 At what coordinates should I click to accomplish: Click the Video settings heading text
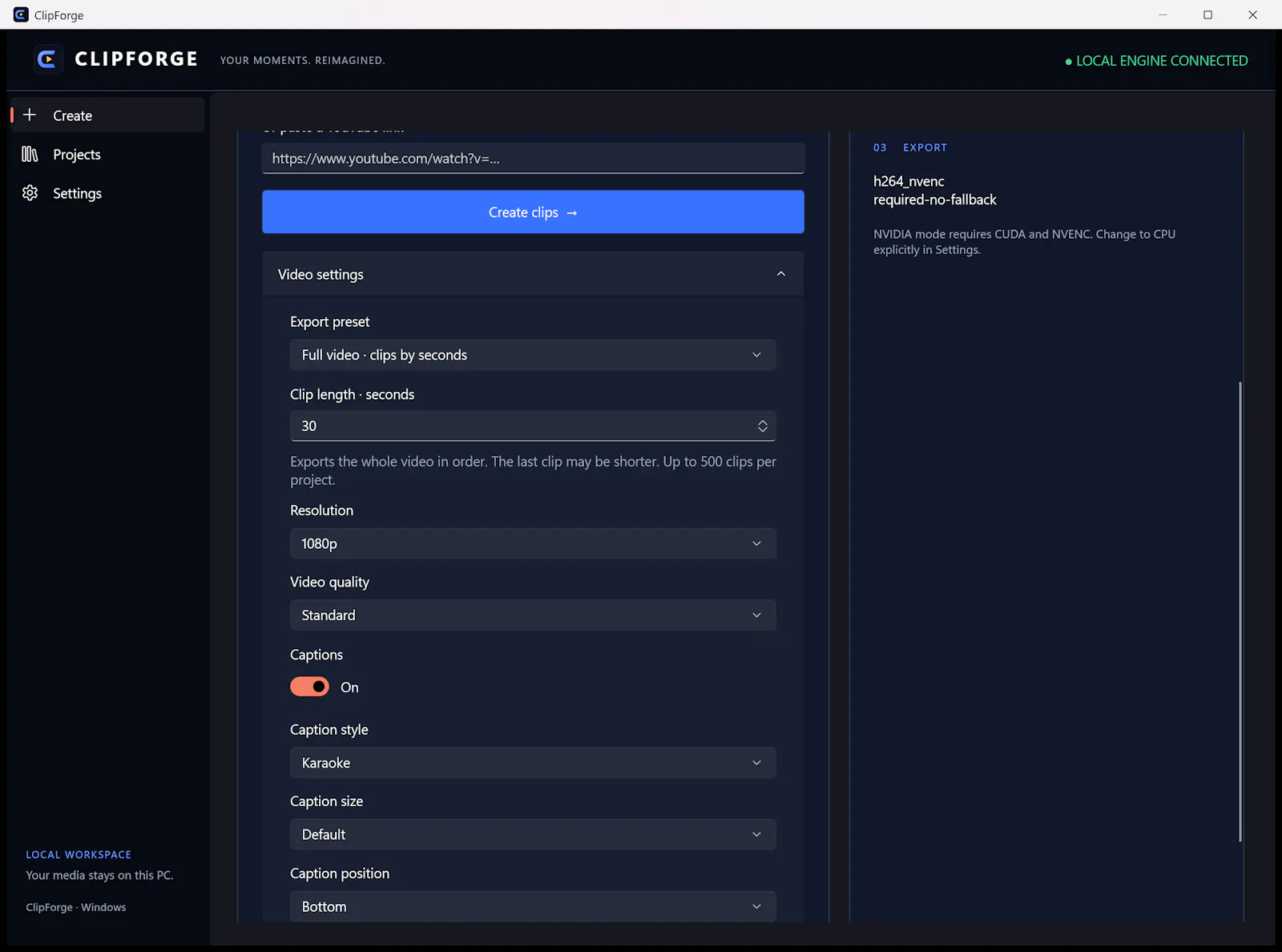(320, 274)
